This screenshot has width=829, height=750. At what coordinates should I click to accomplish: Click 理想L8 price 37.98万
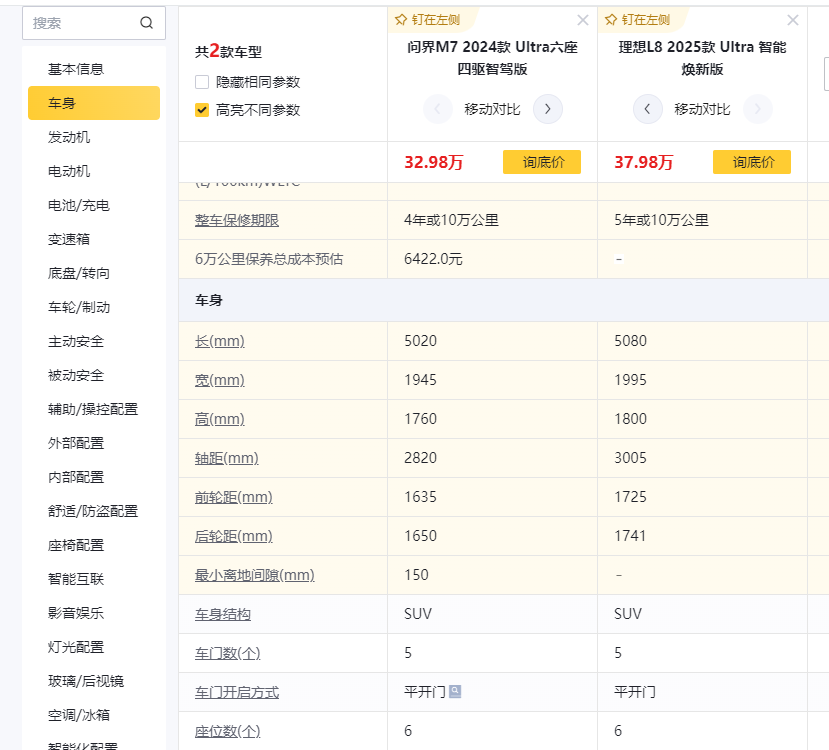coord(643,162)
